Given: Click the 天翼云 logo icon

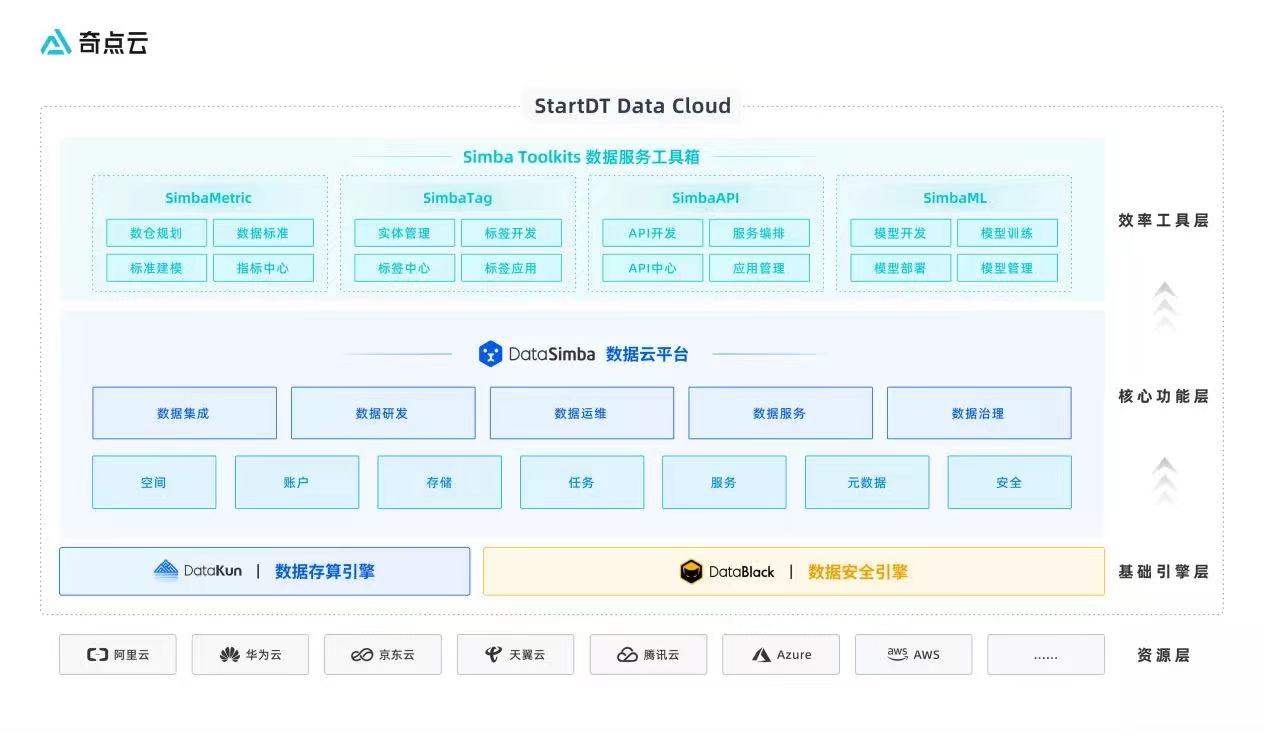Looking at the screenshot, I should pyautogui.click(x=493, y=655).
